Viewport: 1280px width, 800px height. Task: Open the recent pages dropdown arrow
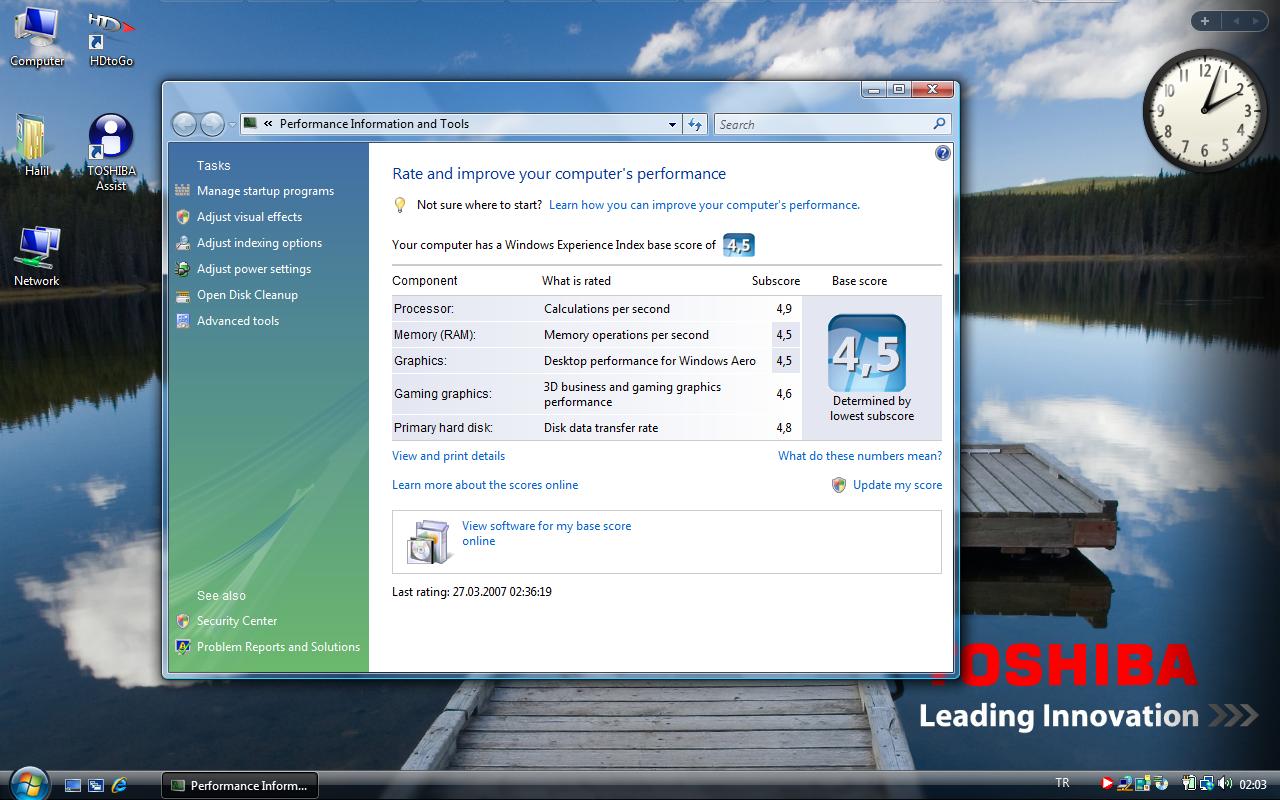click(x=232, y=125)
